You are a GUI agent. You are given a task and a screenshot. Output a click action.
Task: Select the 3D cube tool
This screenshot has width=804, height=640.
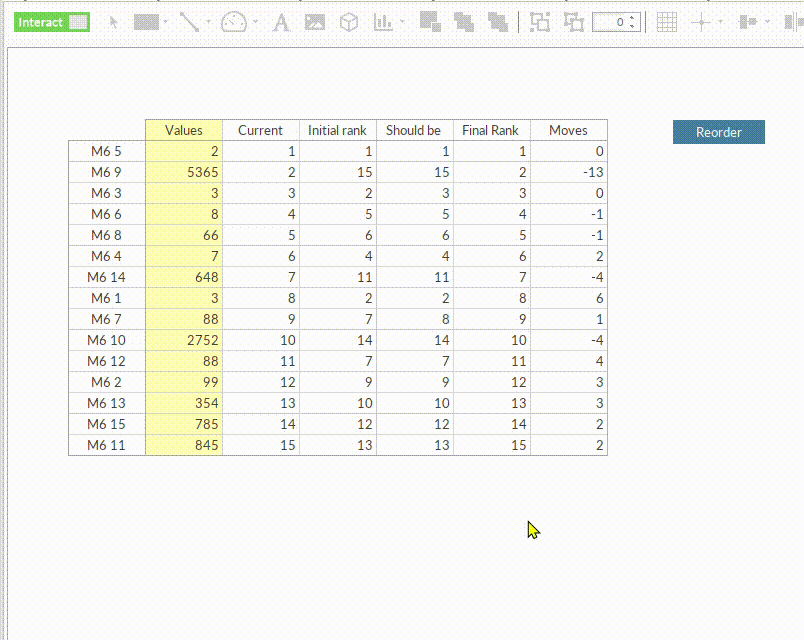click(350, 21)
